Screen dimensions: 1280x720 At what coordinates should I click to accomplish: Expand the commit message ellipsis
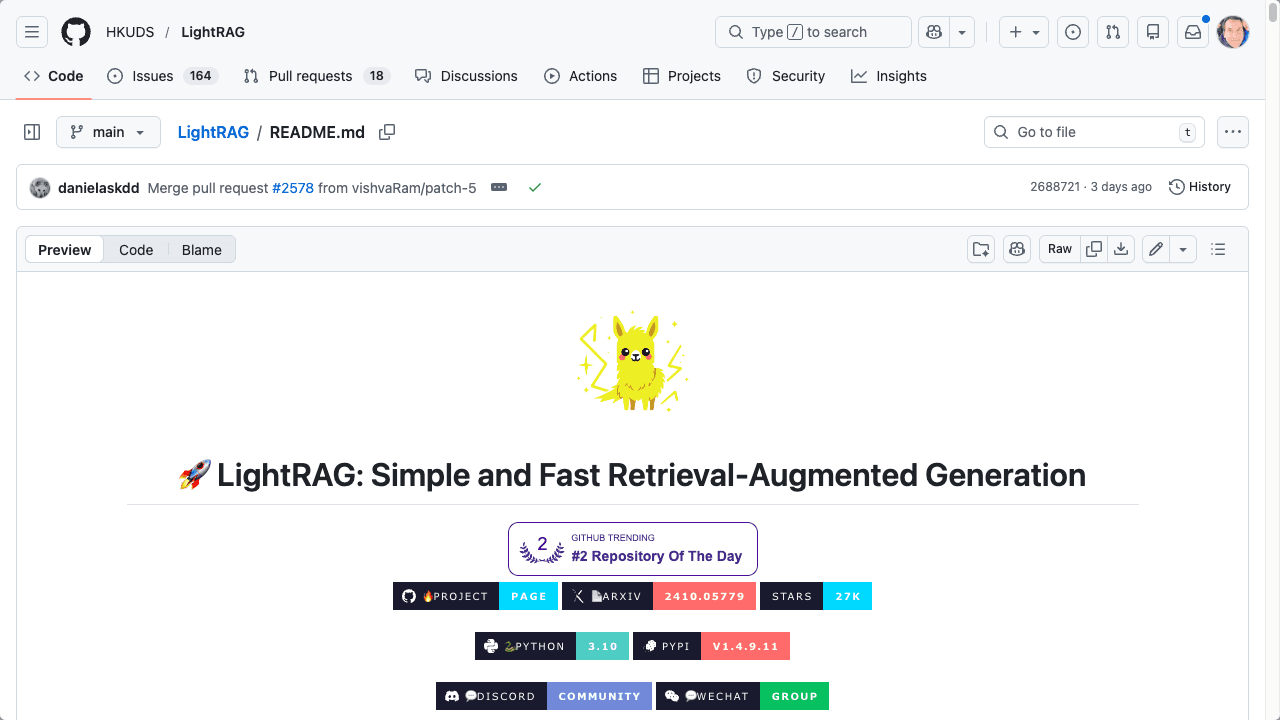pyautogui.click(x=499, y=187)
